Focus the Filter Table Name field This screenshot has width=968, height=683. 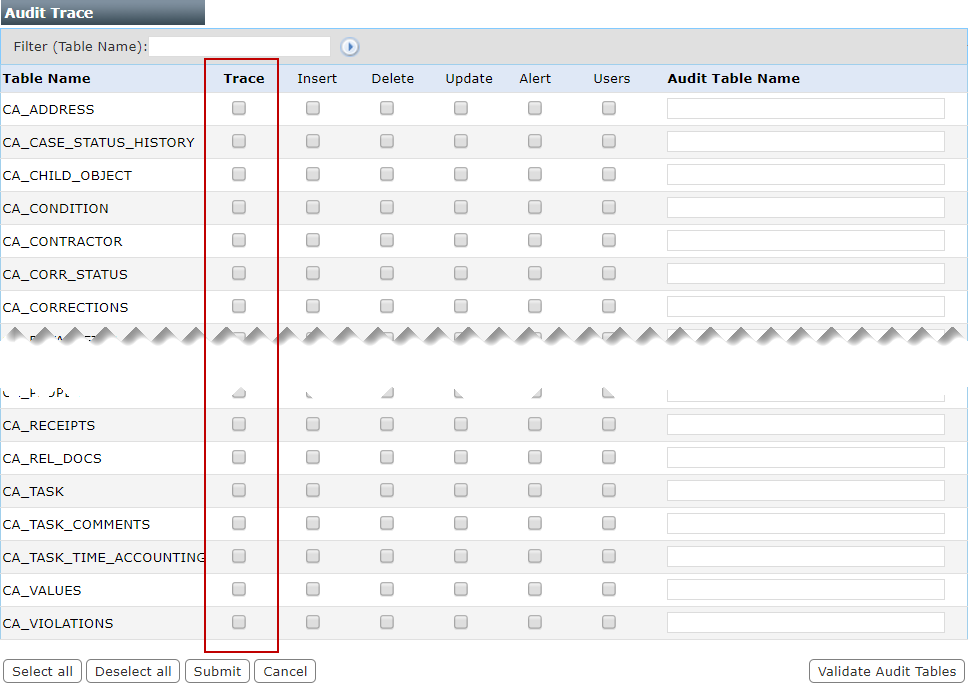(240, 47)
